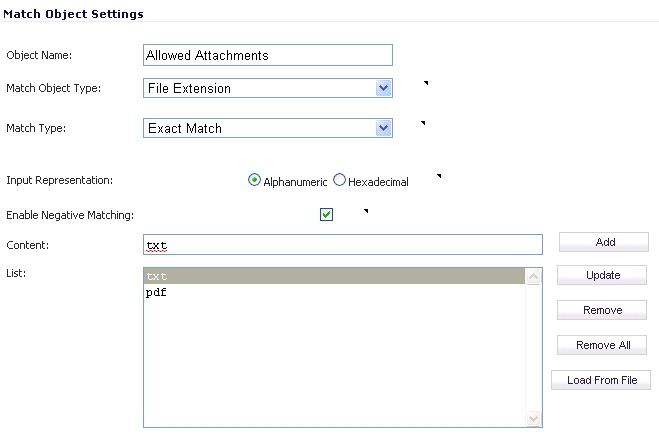Select the pdf entry in the list

click(334, 292)
